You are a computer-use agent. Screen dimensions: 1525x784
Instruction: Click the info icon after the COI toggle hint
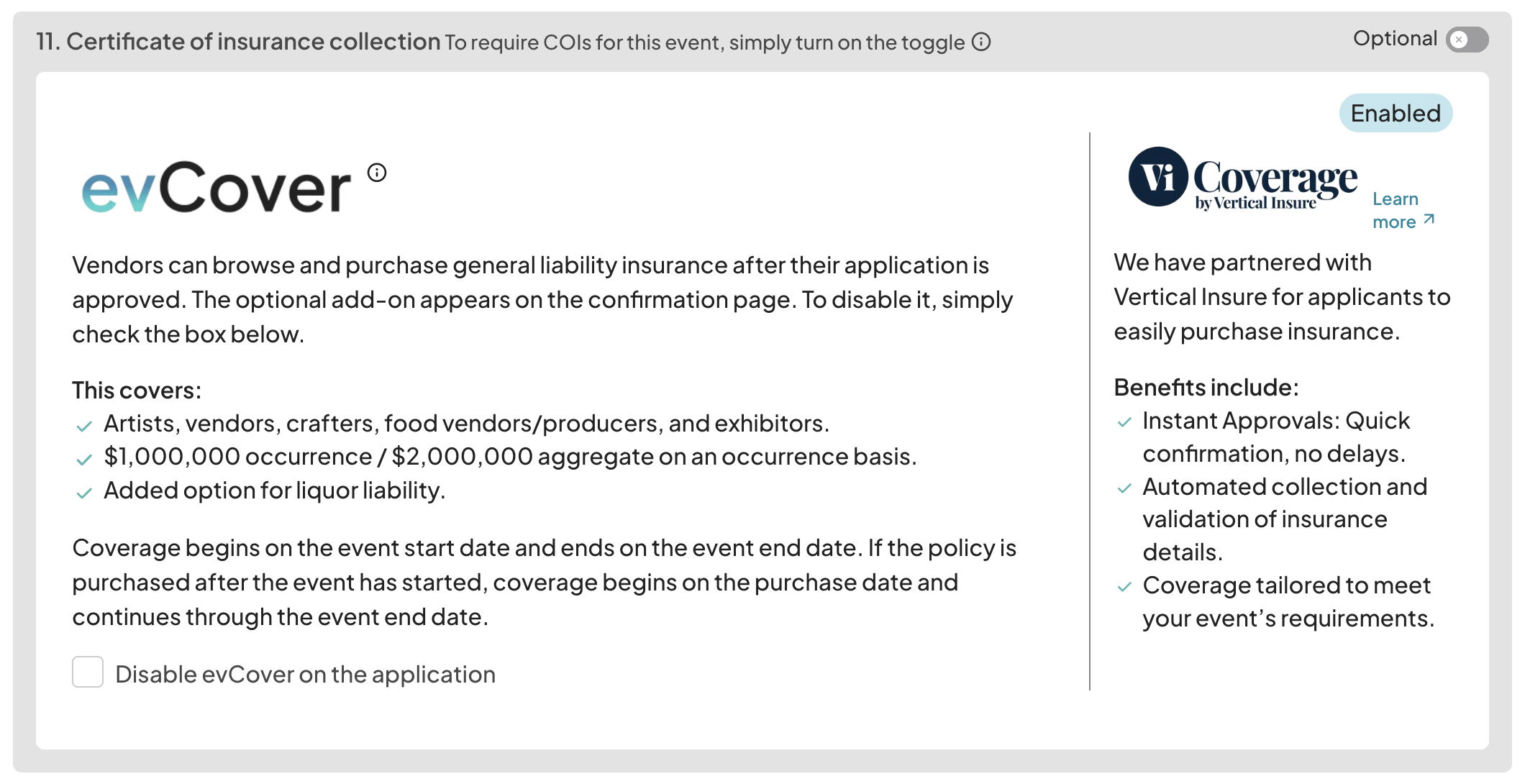[981, 42]
